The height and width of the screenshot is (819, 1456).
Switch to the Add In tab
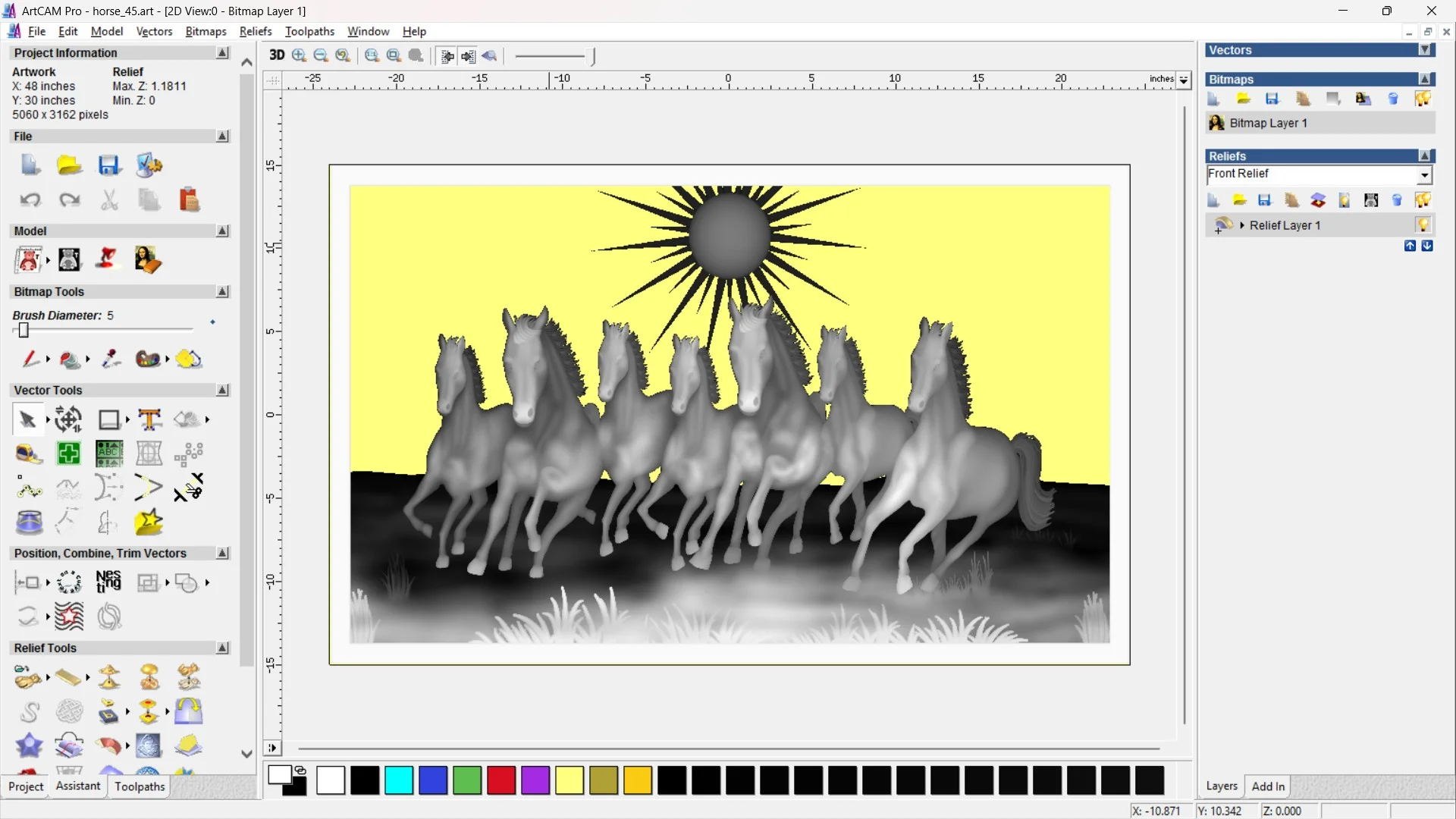click(1268, 786)
